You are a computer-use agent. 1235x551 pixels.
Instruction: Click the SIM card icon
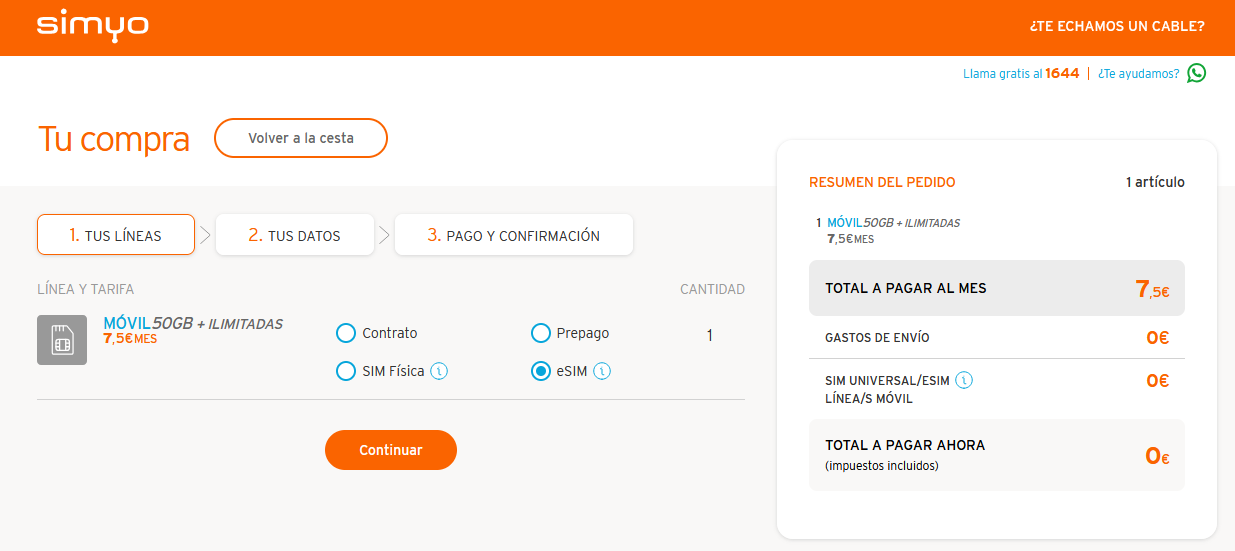(62, 340)
